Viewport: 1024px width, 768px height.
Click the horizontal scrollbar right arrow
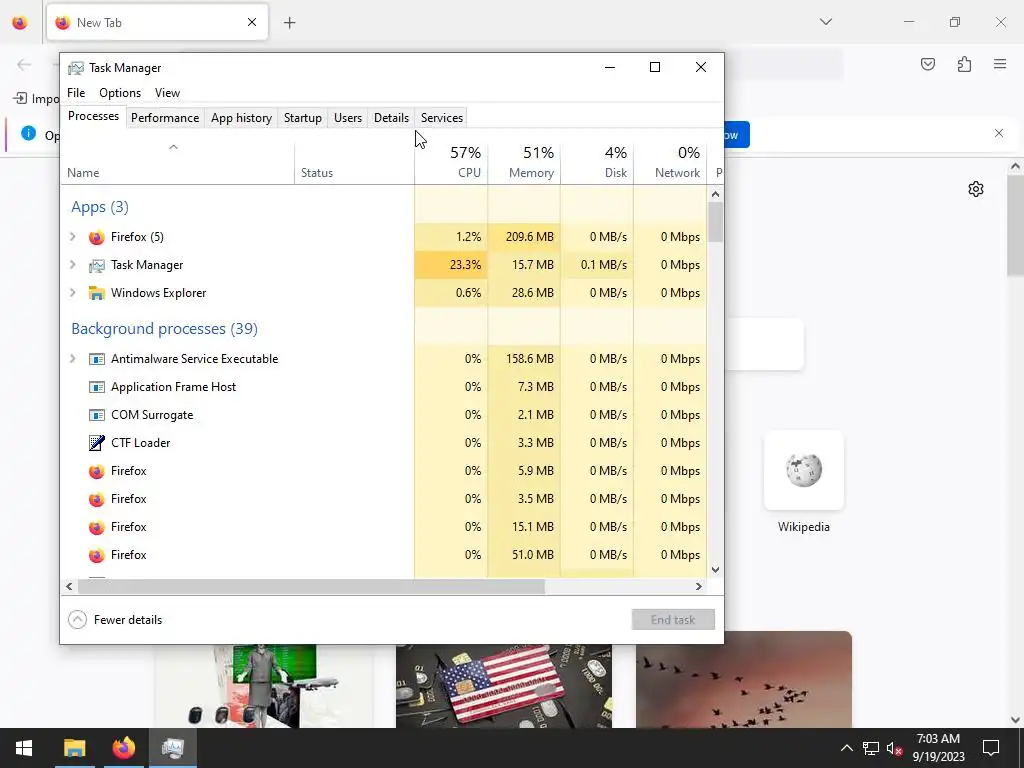point(699,586)
